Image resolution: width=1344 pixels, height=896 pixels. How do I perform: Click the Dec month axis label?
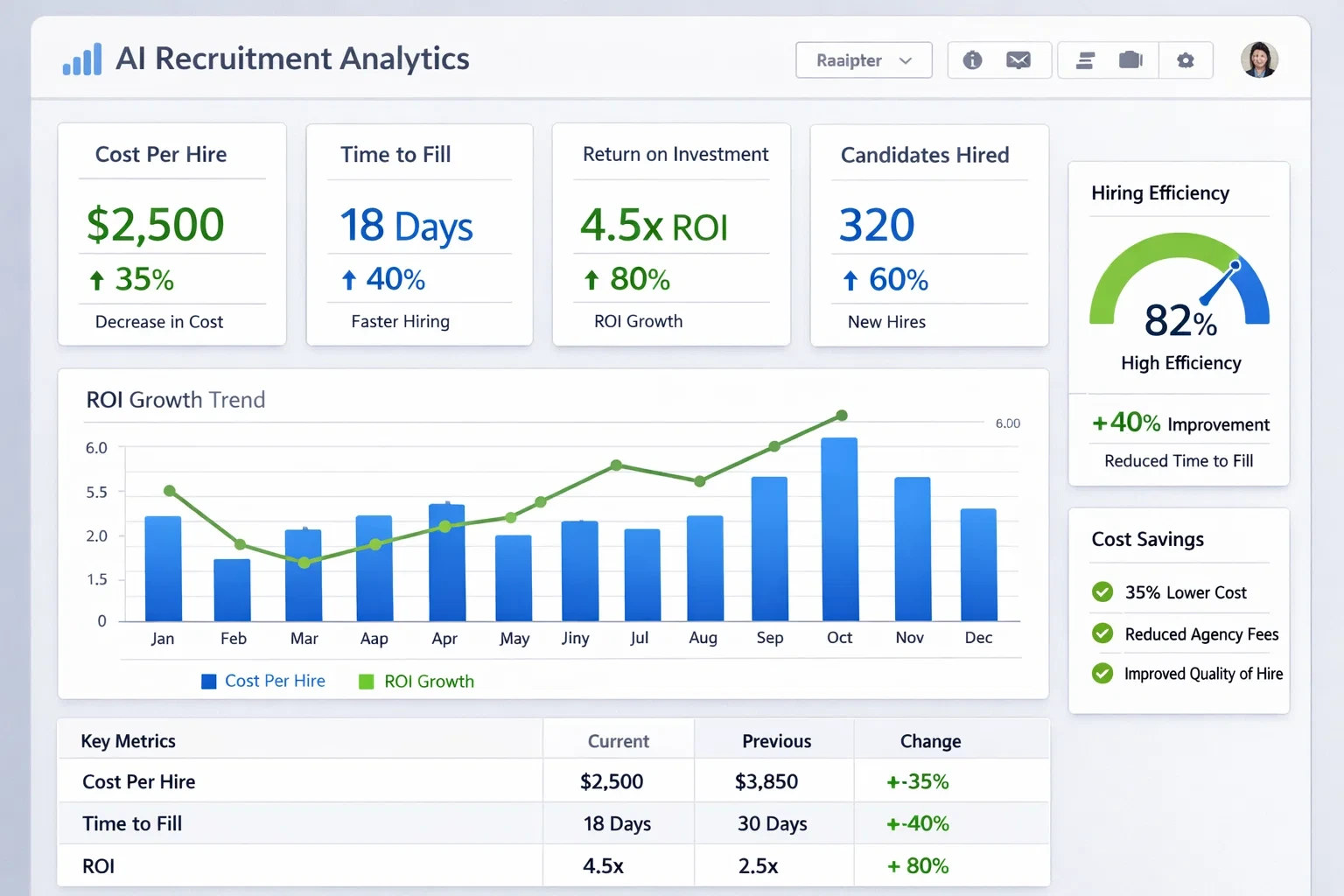(978, 638)
